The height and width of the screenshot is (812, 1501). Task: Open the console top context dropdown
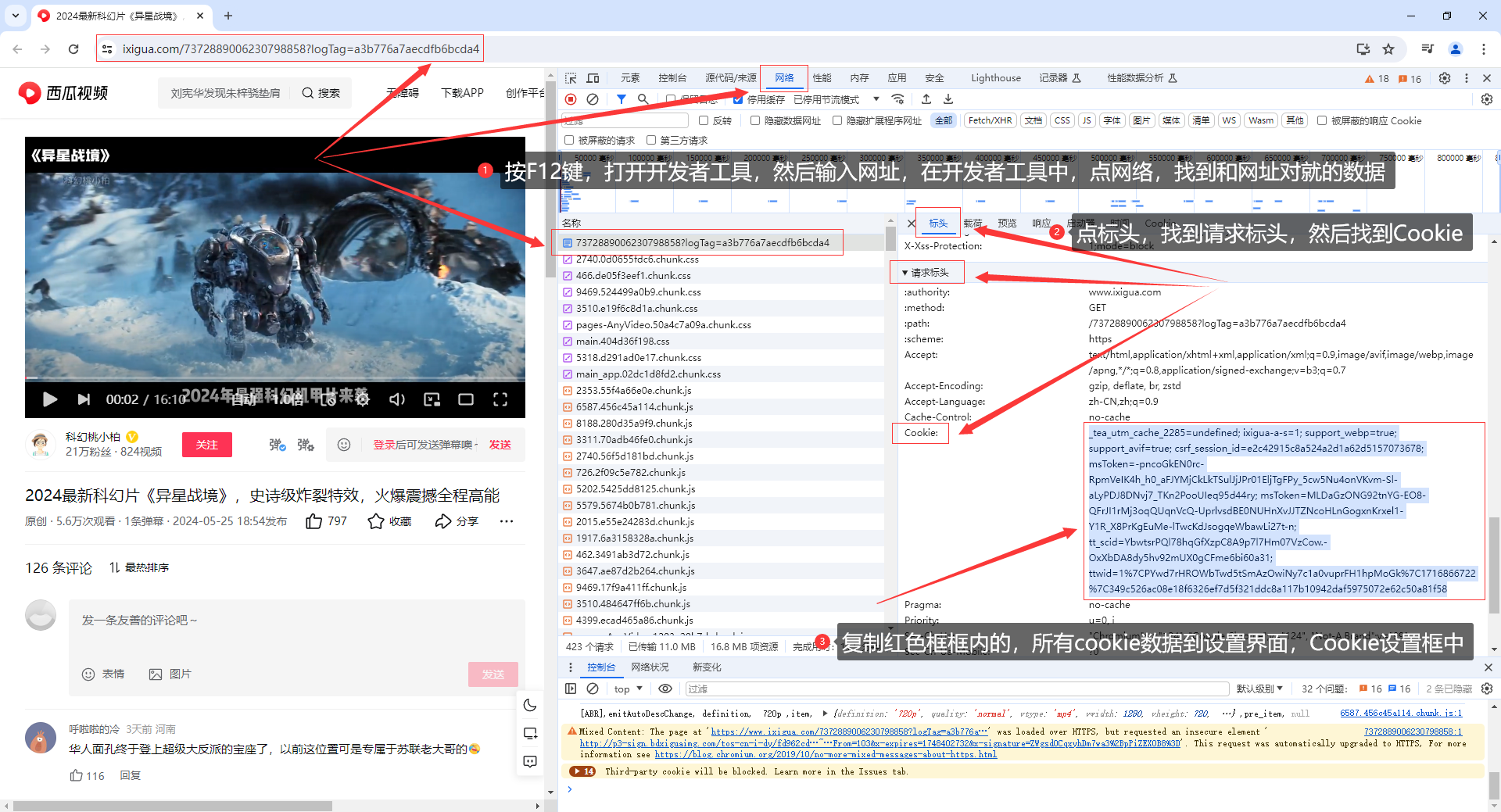tap(628, 689)
